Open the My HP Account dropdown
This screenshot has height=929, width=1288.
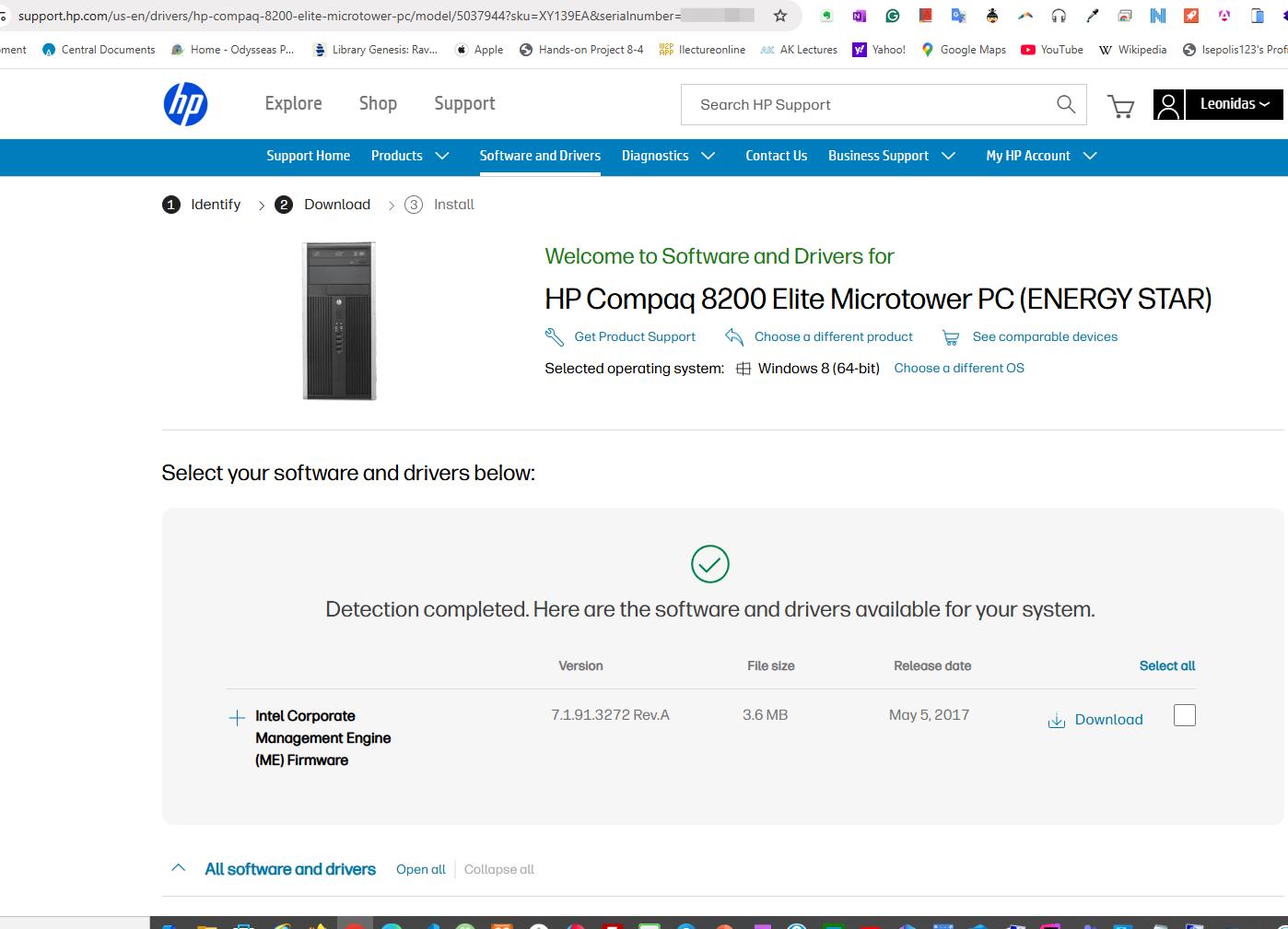coord(1042,156)
